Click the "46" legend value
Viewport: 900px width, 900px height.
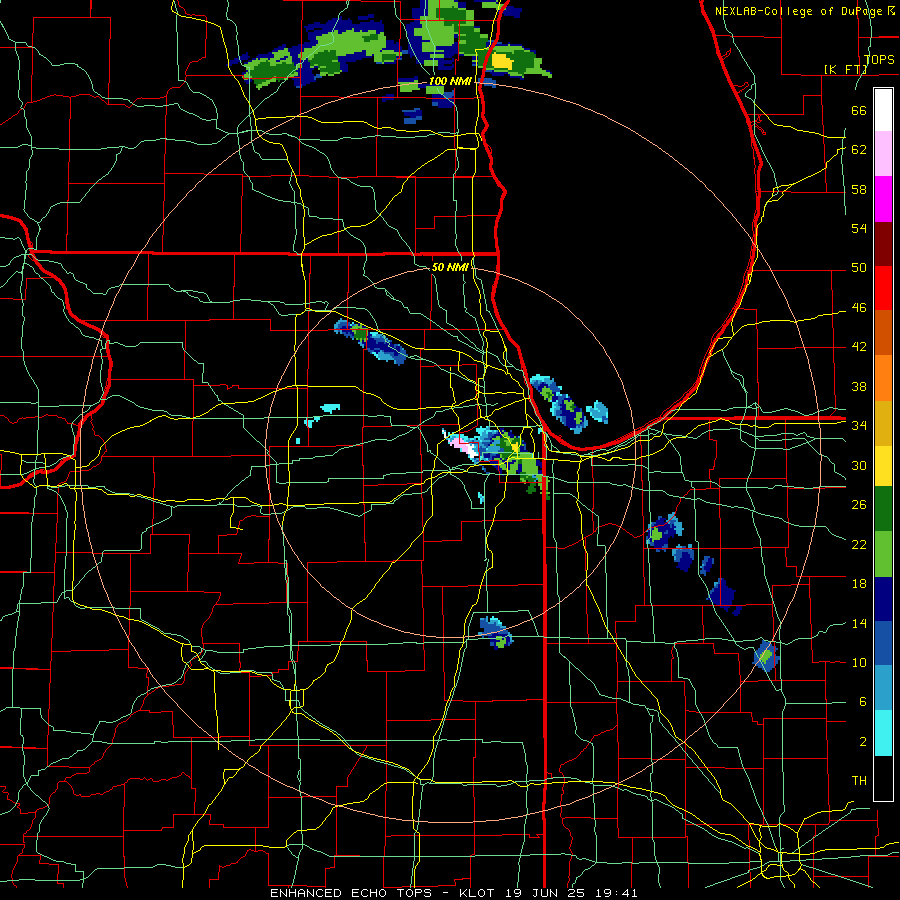click(x=859, y=308)
